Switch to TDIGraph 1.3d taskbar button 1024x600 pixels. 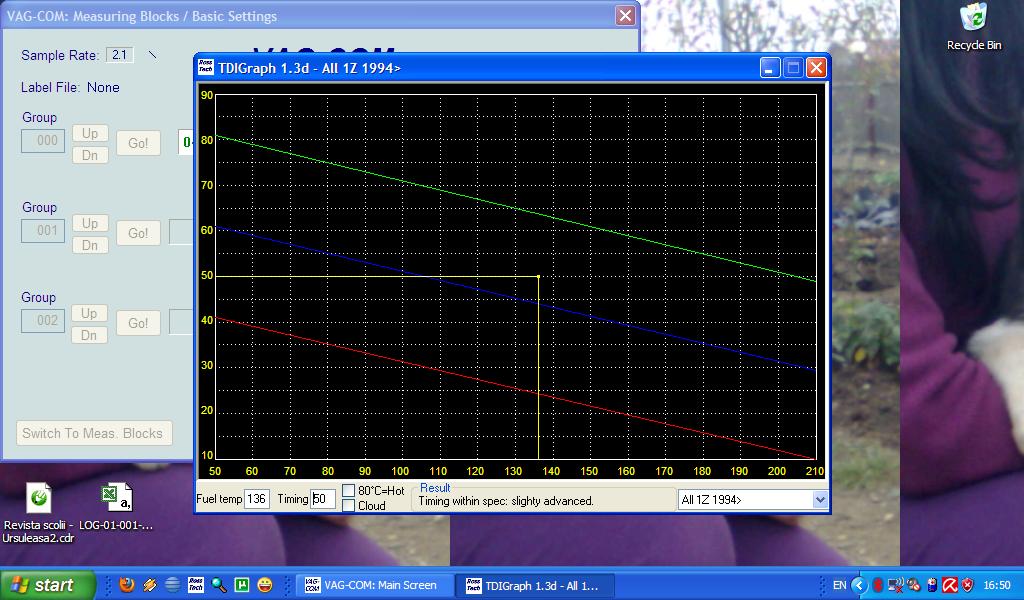coord(535,585)
